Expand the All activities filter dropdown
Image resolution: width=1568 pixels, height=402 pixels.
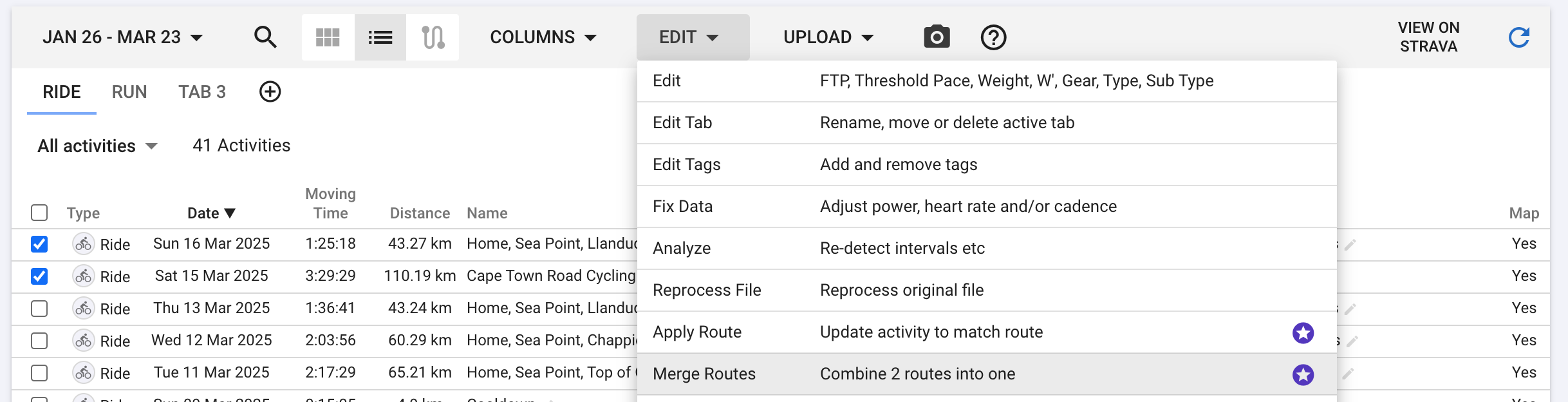pyautogui.click(x=97, y=146)
